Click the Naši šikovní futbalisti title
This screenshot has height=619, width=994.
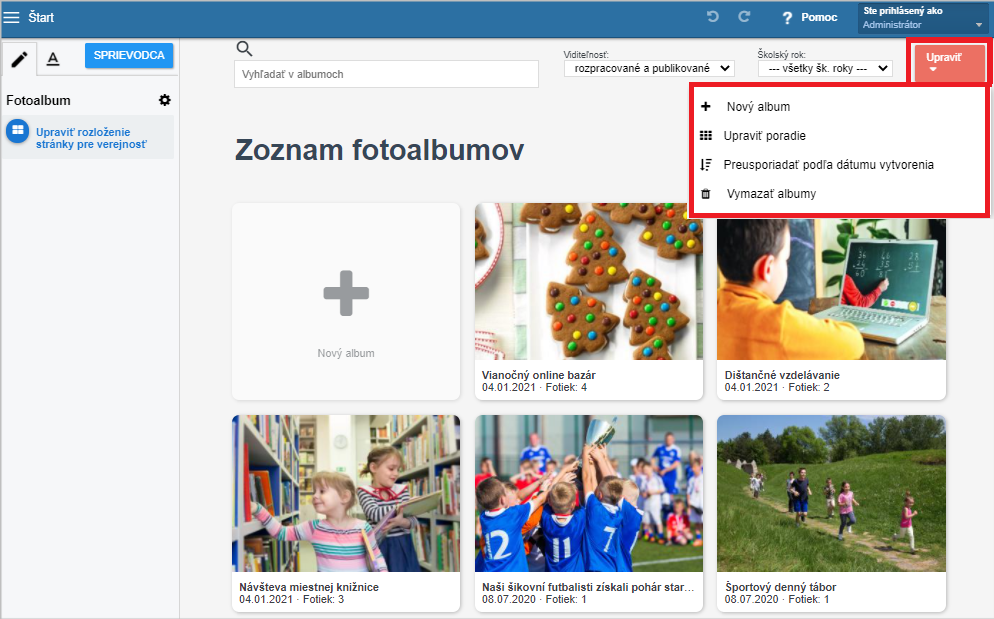(588, 587)
